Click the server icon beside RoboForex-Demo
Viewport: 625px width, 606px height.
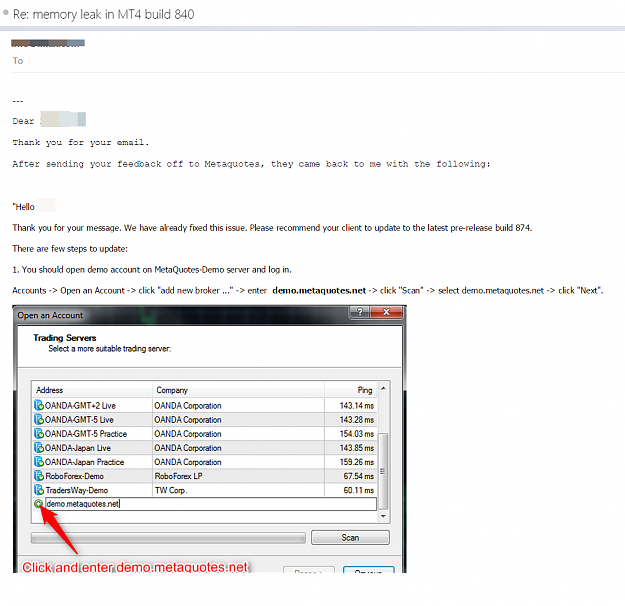click(x=39, y=476)
